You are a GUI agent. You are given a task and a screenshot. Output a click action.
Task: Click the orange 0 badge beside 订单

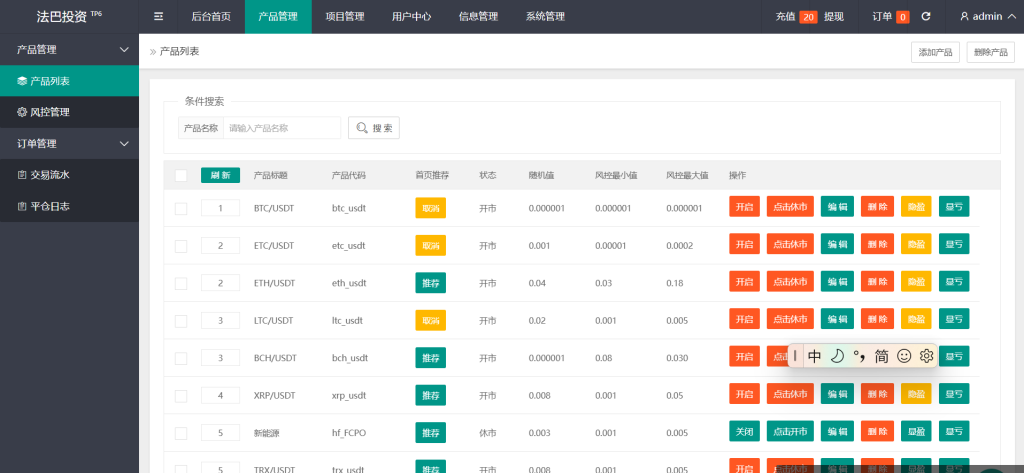[903, 17]
